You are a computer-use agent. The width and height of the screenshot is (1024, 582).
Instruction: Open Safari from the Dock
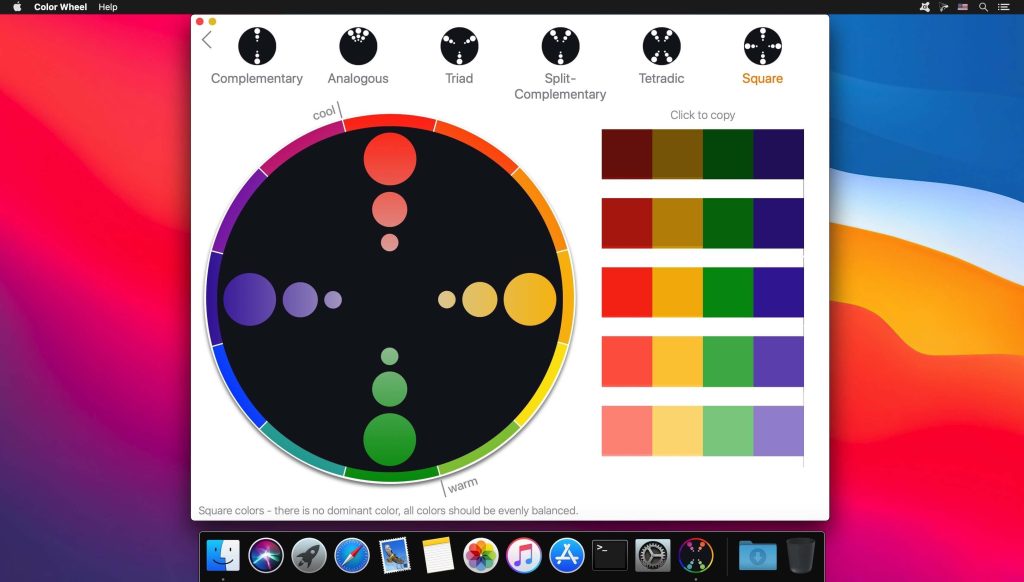point(352,555)
